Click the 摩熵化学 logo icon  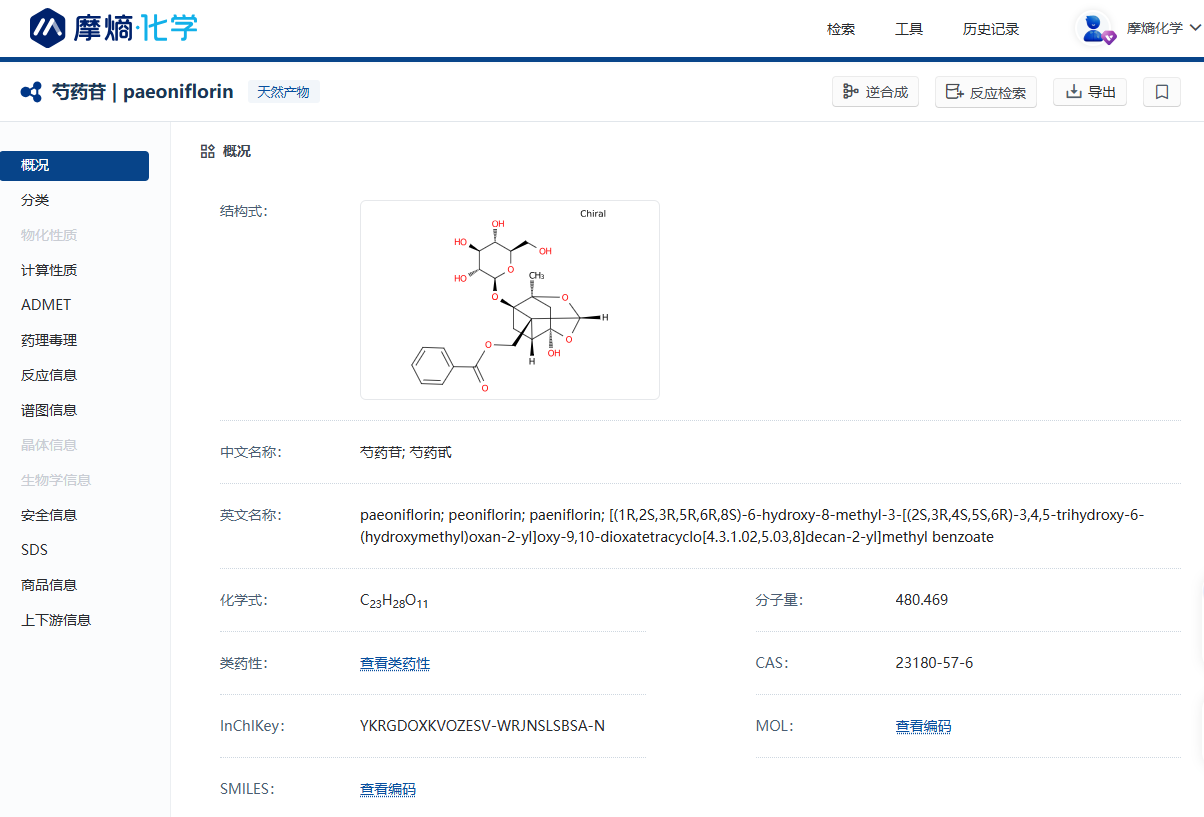pos(47,28)
